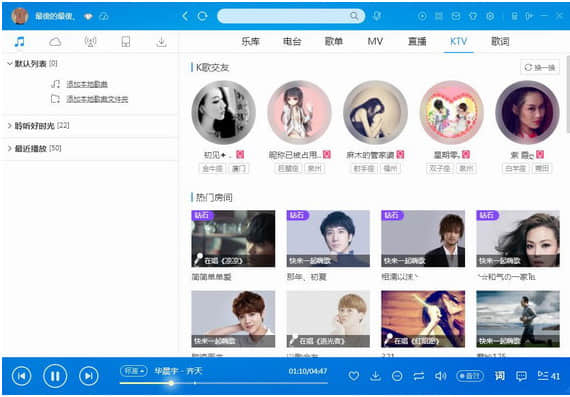Click the 添加本地歌曲 link

[87, 84]
